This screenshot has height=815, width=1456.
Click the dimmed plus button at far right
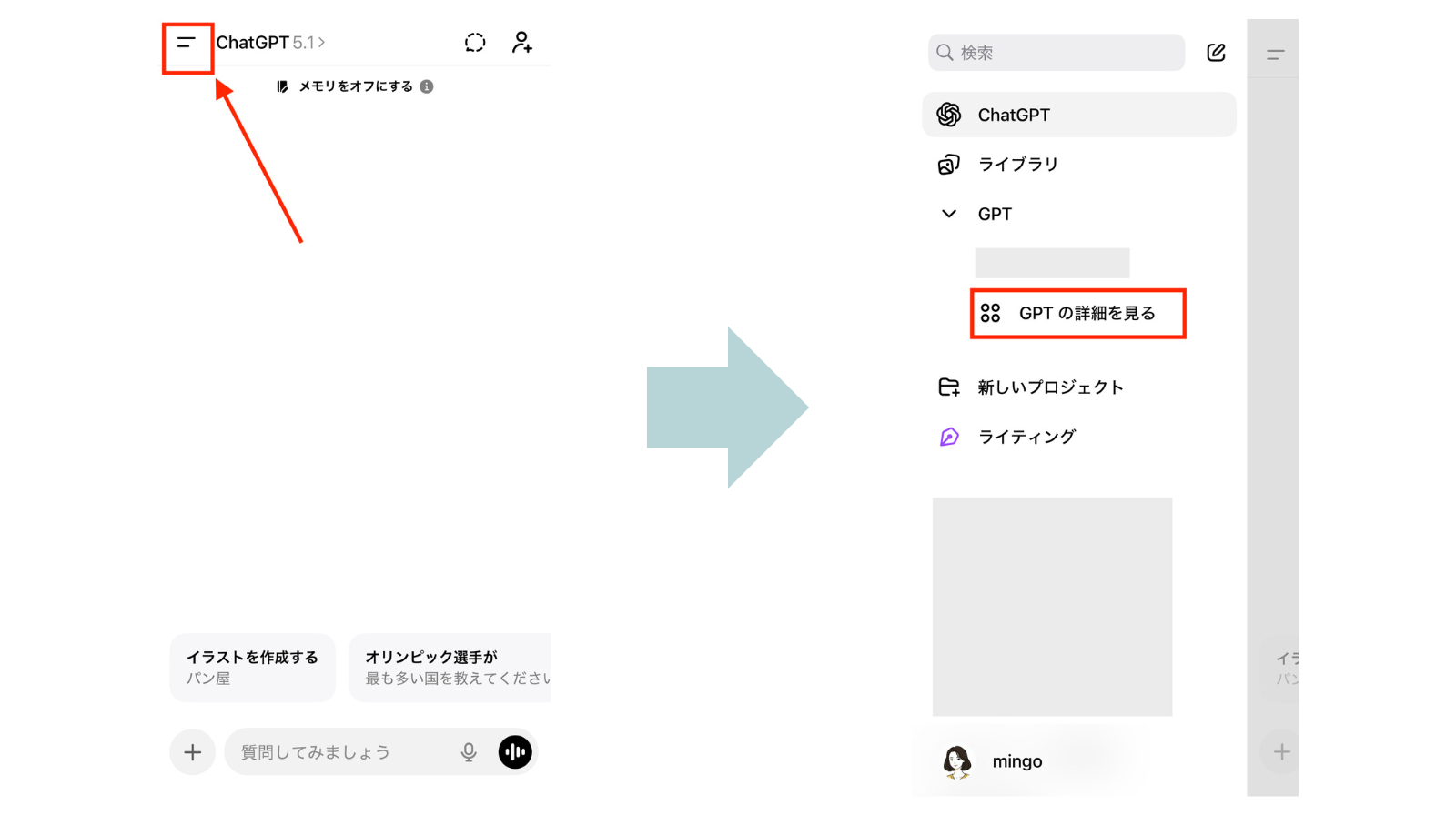1281,752
